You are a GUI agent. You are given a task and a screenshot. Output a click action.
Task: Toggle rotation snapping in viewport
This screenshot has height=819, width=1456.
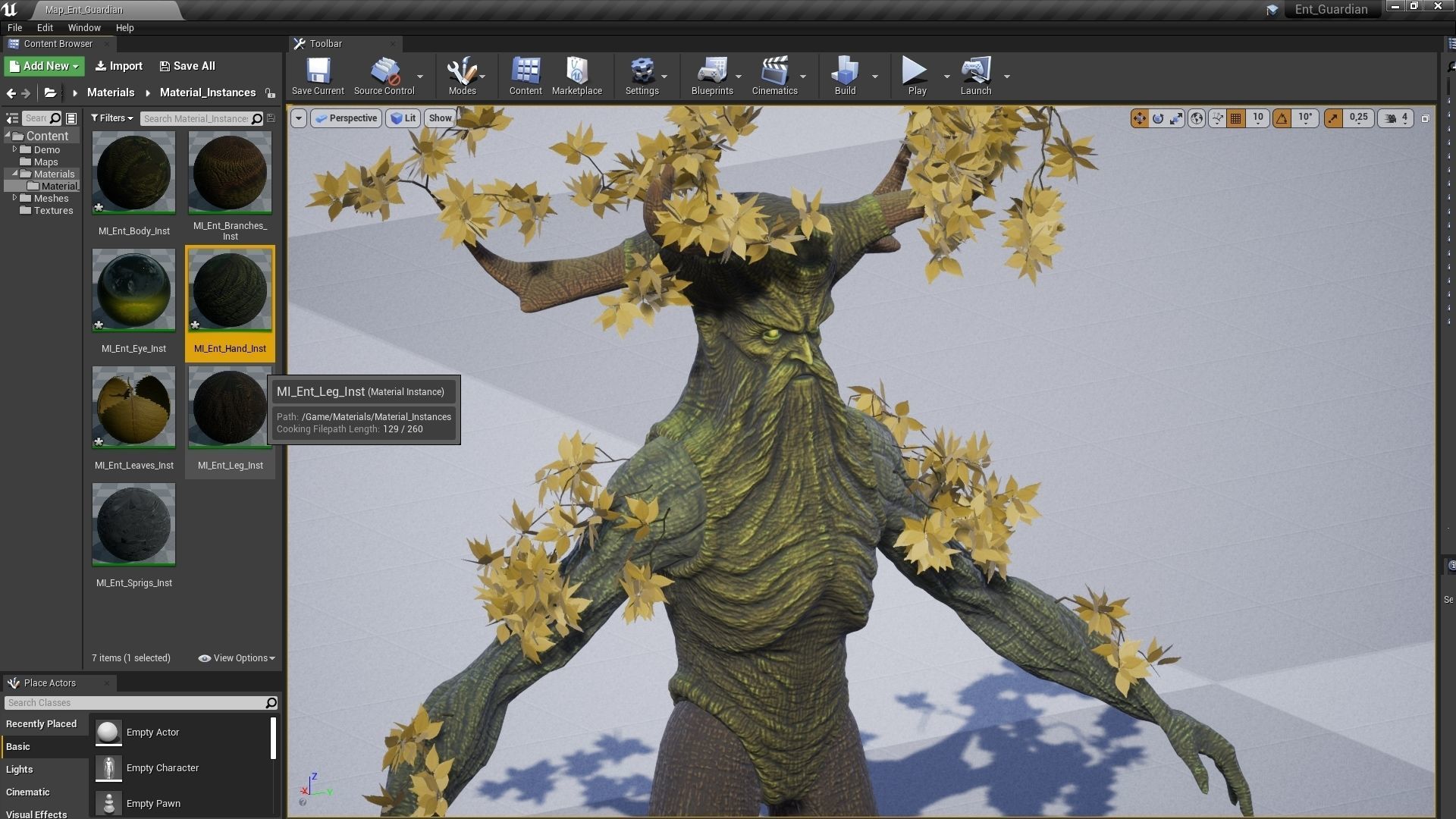click(1282, 118)
